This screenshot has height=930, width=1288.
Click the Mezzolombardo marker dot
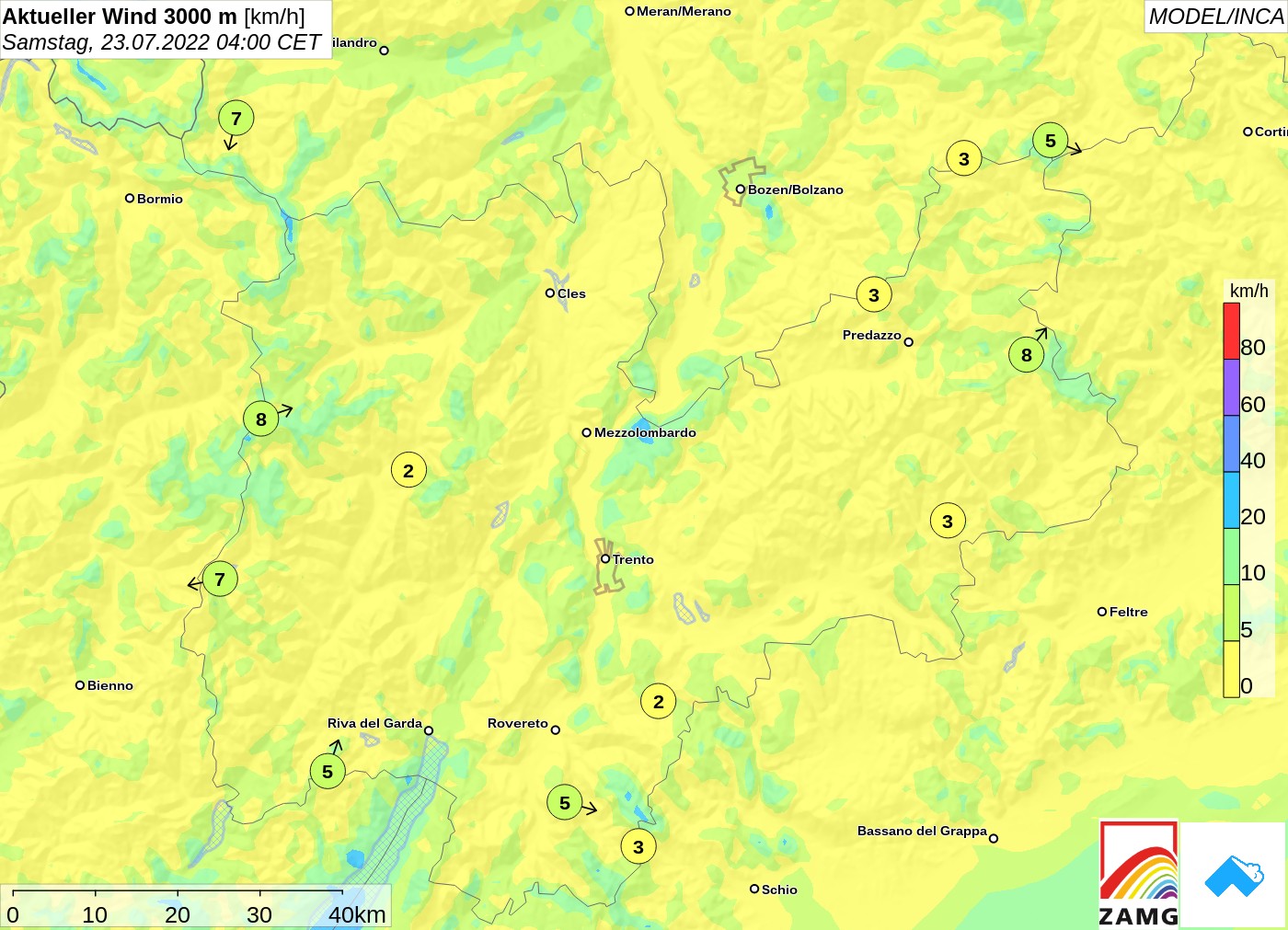[x=587, y=432]
